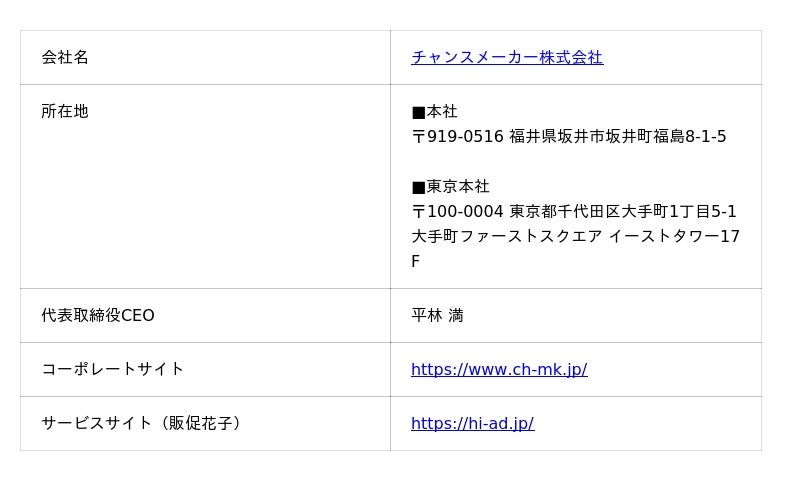Click the 東京都千代田区大手町1丁目5-1 address text
The height and width of the screenshot is (481, 800).
[623, 212]
